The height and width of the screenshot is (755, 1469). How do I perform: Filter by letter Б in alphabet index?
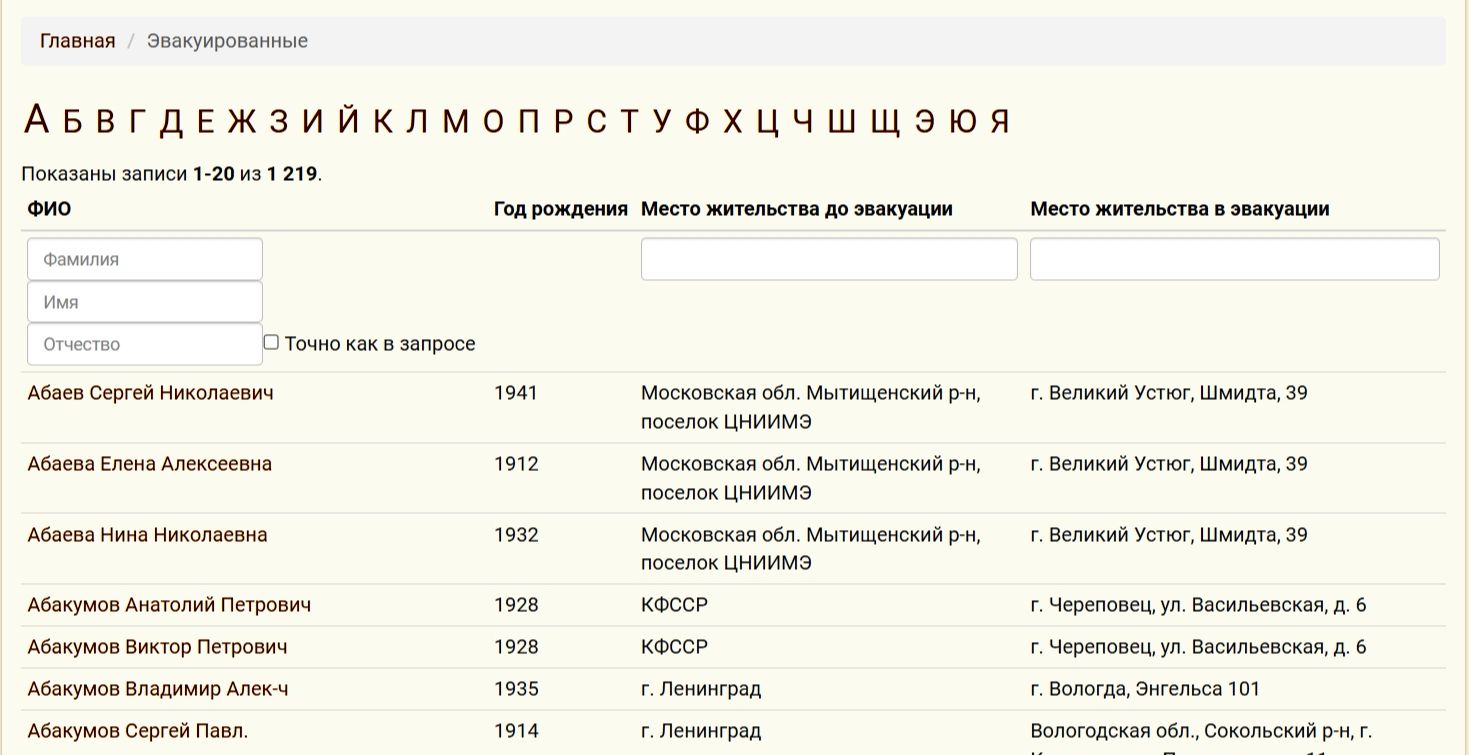click(x=71, y=121)
